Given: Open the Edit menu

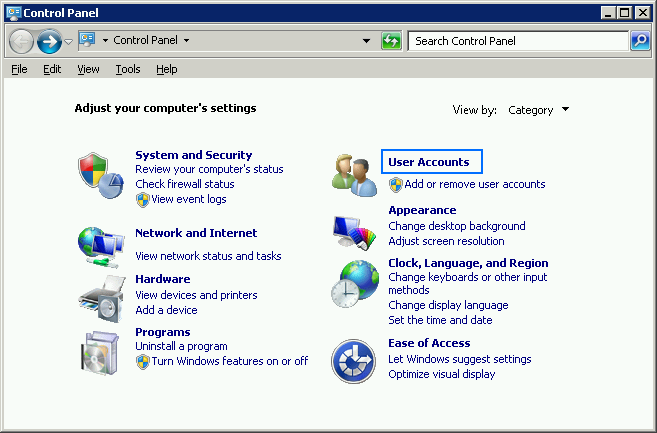Looking at the screenshot, I should [x=52, y=69].
